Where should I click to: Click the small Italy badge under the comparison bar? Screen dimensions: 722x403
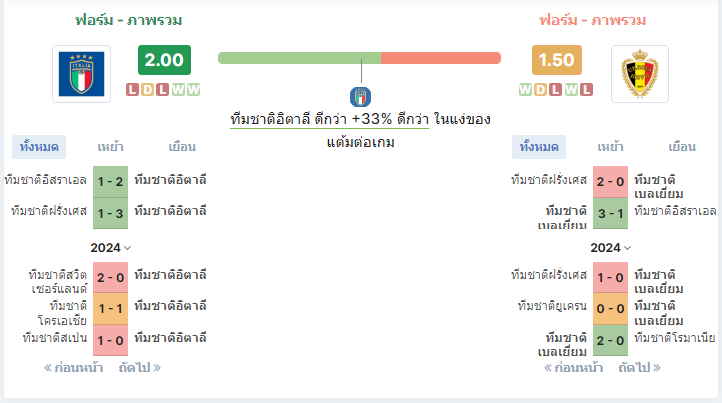click(x=360, y=97)
